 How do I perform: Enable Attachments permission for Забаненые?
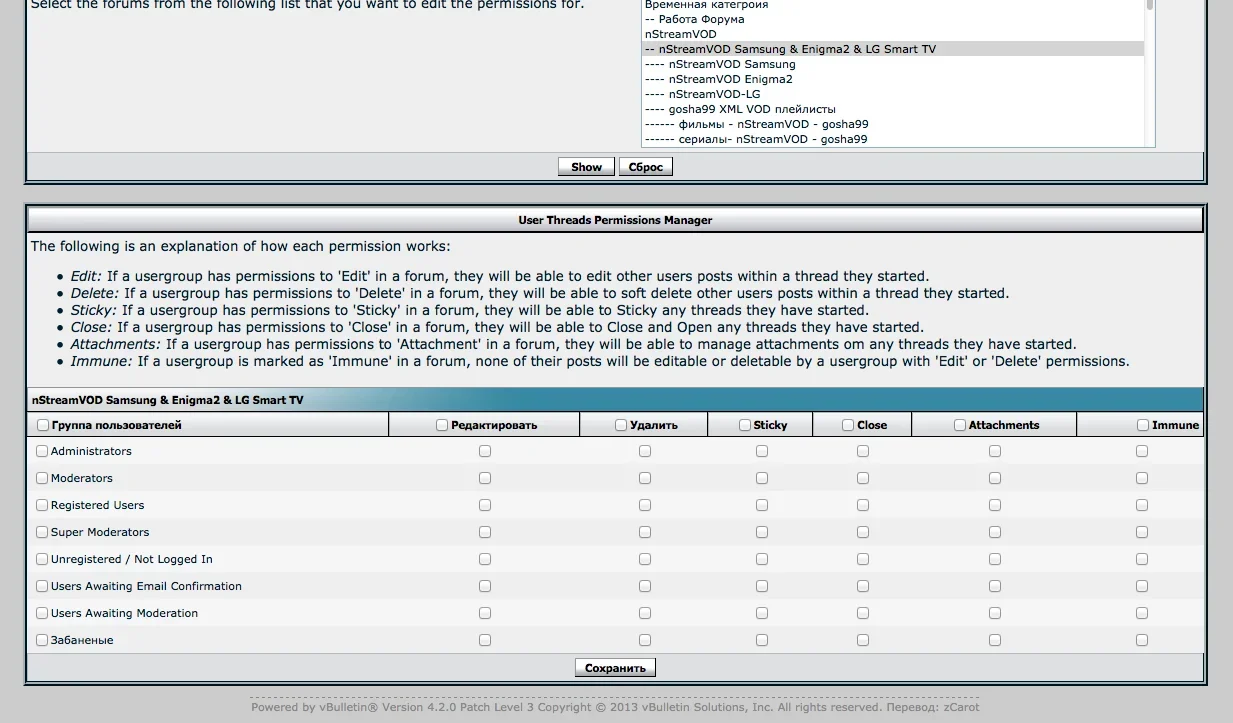point(995,640)
